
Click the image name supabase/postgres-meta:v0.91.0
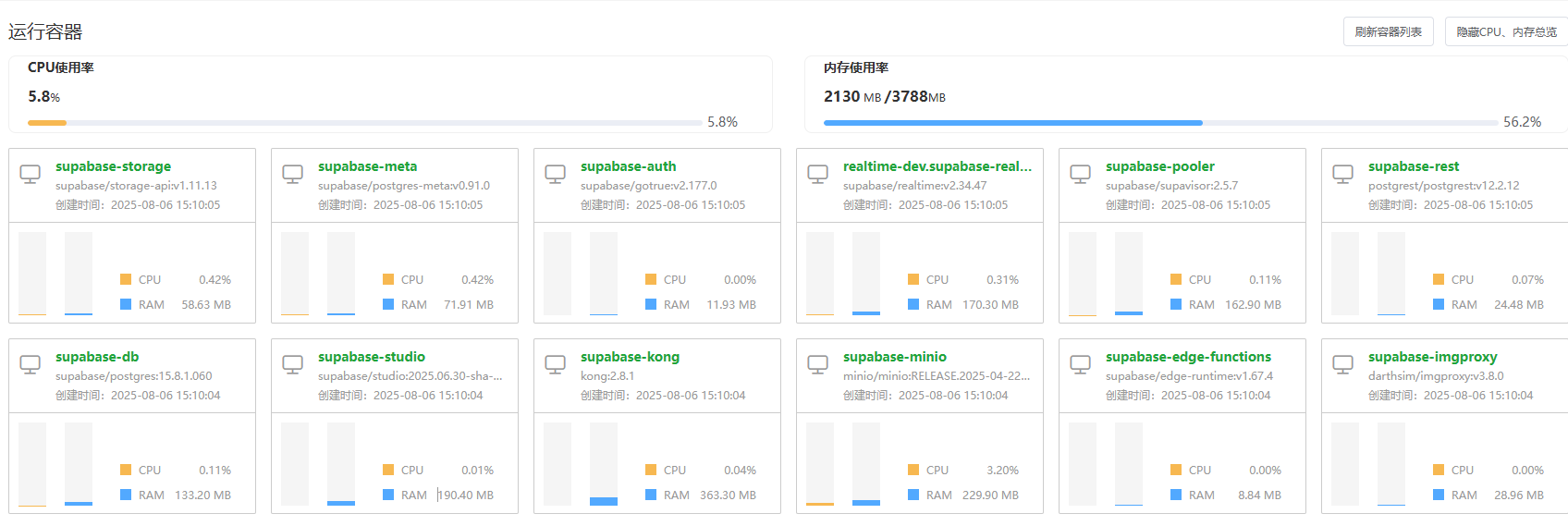coord(404,186)
